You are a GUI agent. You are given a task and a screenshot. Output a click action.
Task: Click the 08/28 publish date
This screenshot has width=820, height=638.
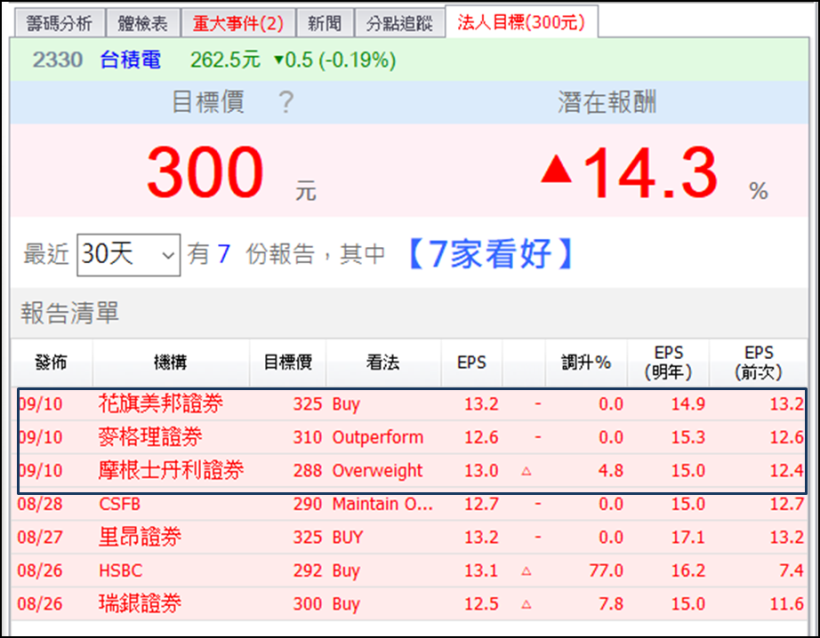coord(40,504)
